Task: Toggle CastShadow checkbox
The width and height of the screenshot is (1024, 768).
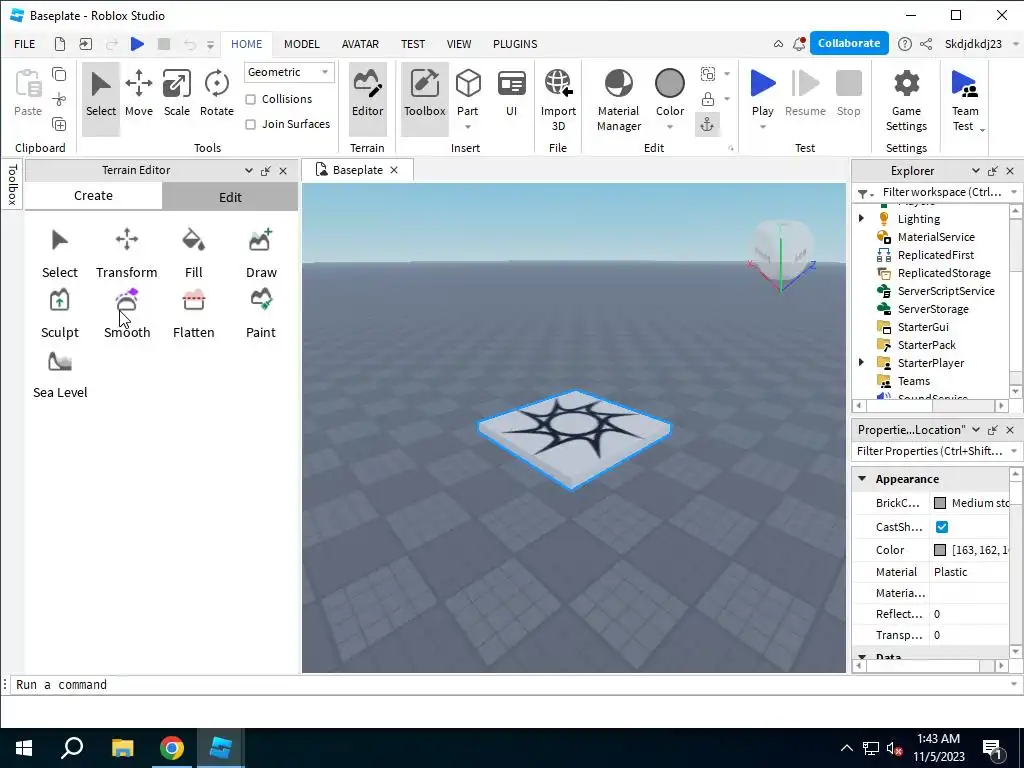Action: pos(942,526)
